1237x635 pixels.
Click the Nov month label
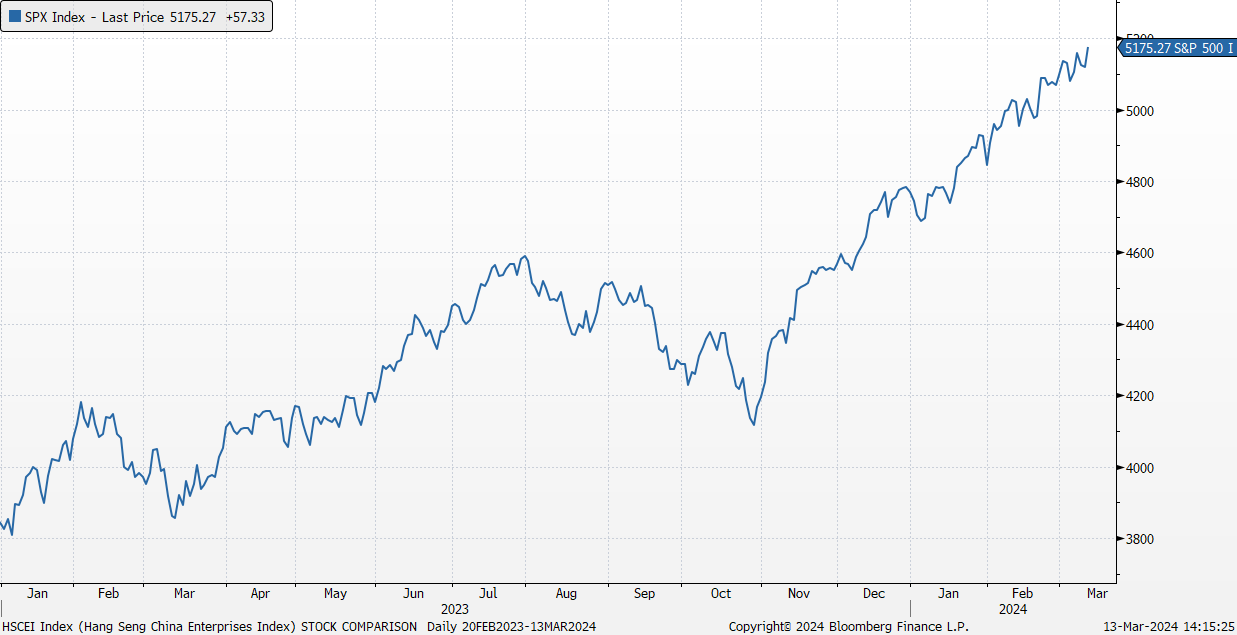pyautogui.click(x=798, y=593)
